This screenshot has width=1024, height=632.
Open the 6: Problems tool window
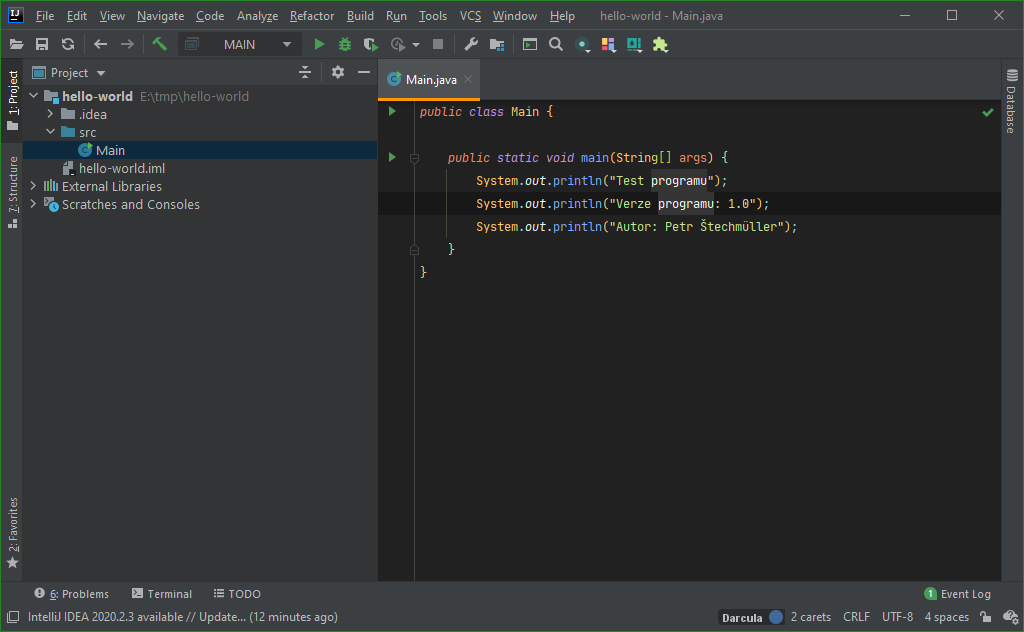[x=72, y=593]
